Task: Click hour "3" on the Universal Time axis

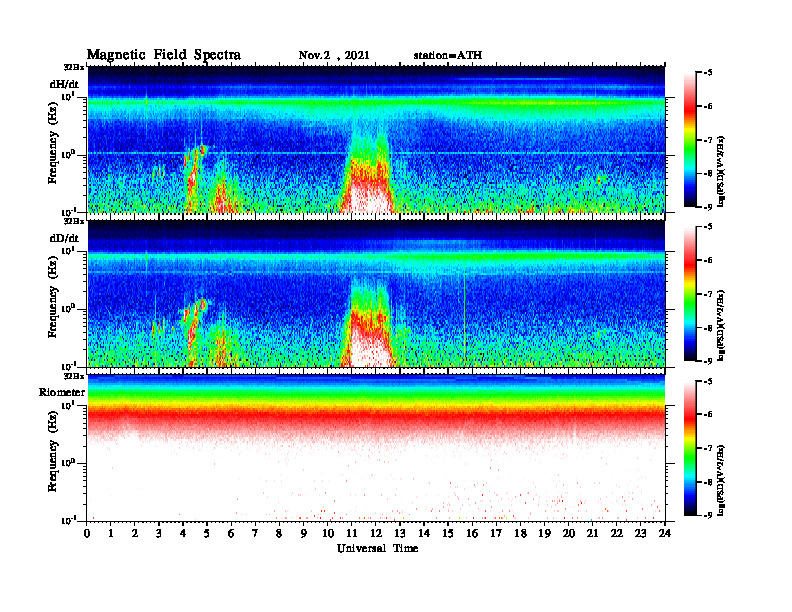Action: point(159,533)
